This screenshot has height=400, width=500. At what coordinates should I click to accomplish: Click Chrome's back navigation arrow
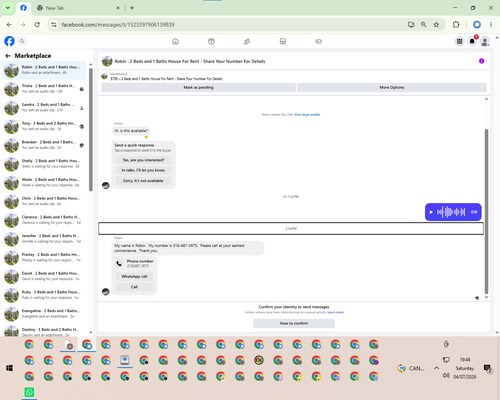pos(9,25)
